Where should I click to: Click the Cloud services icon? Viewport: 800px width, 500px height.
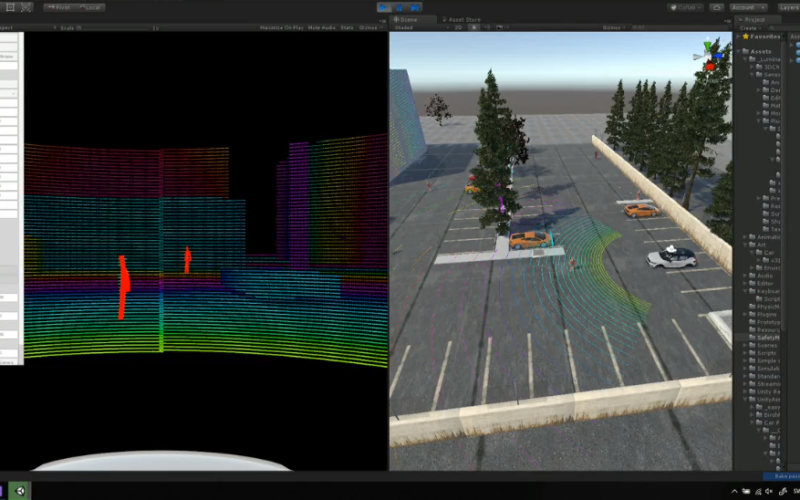tap(716, 7)
